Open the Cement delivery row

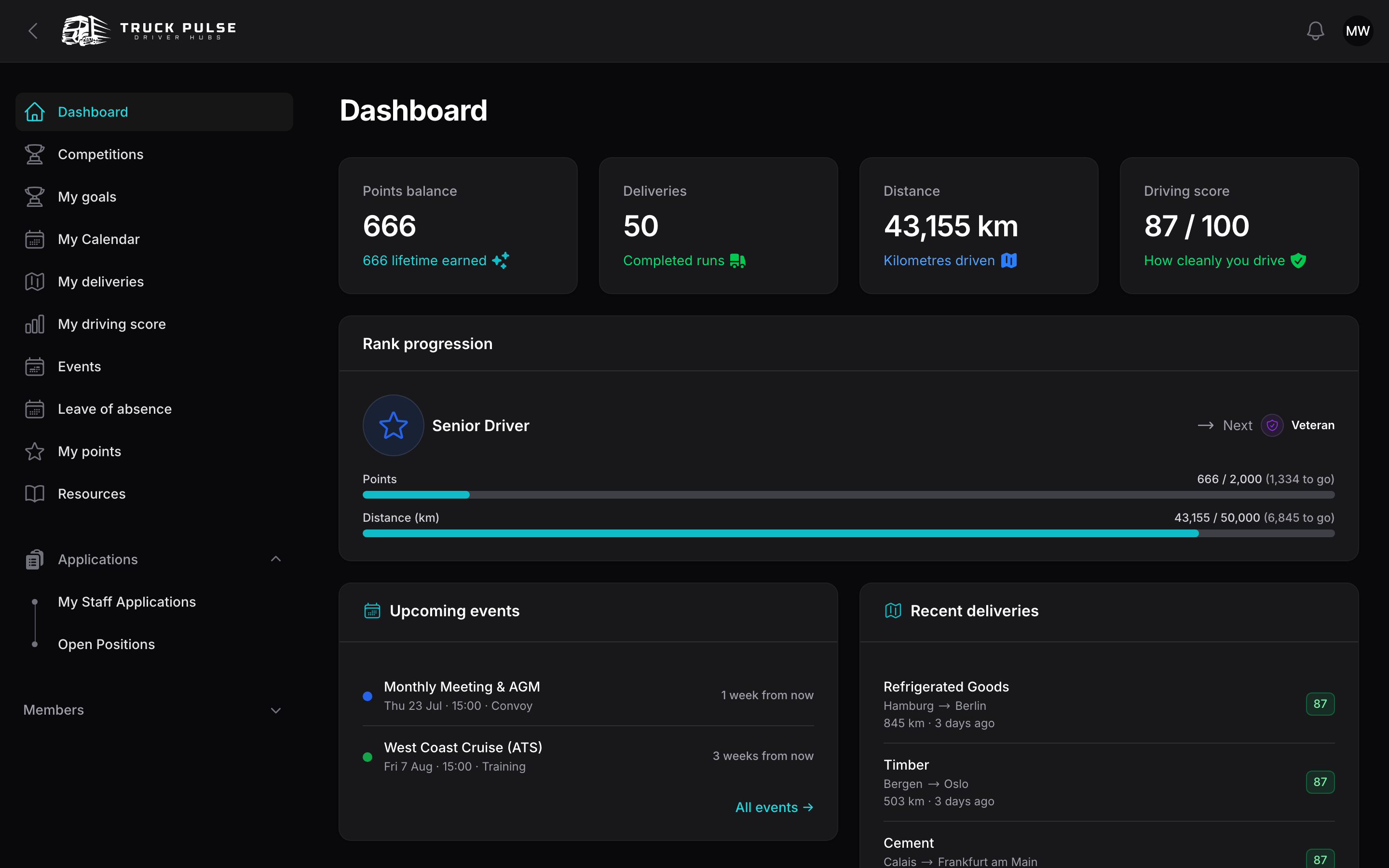(1109, 851)
